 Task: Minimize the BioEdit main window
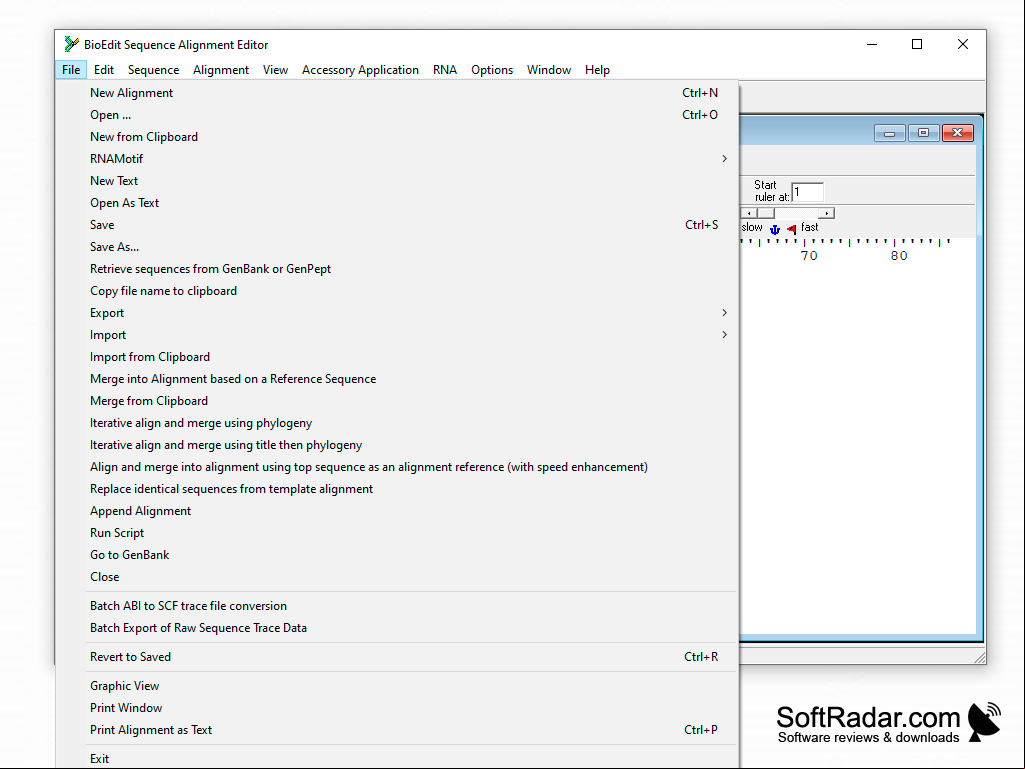[872, 44]
